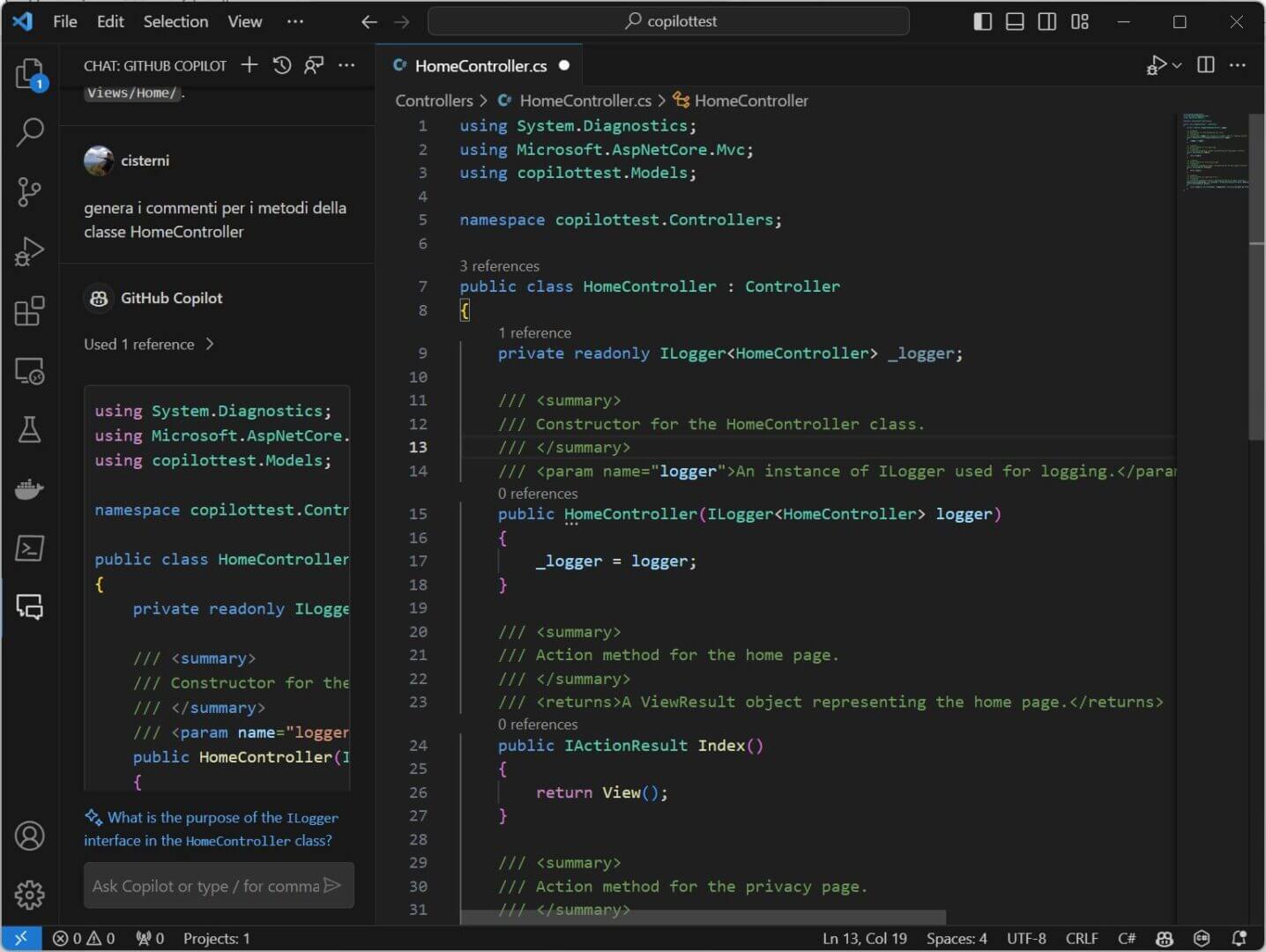Open the Accounts icon in activity bar
1266x952 pixels.
coord(29,836)
